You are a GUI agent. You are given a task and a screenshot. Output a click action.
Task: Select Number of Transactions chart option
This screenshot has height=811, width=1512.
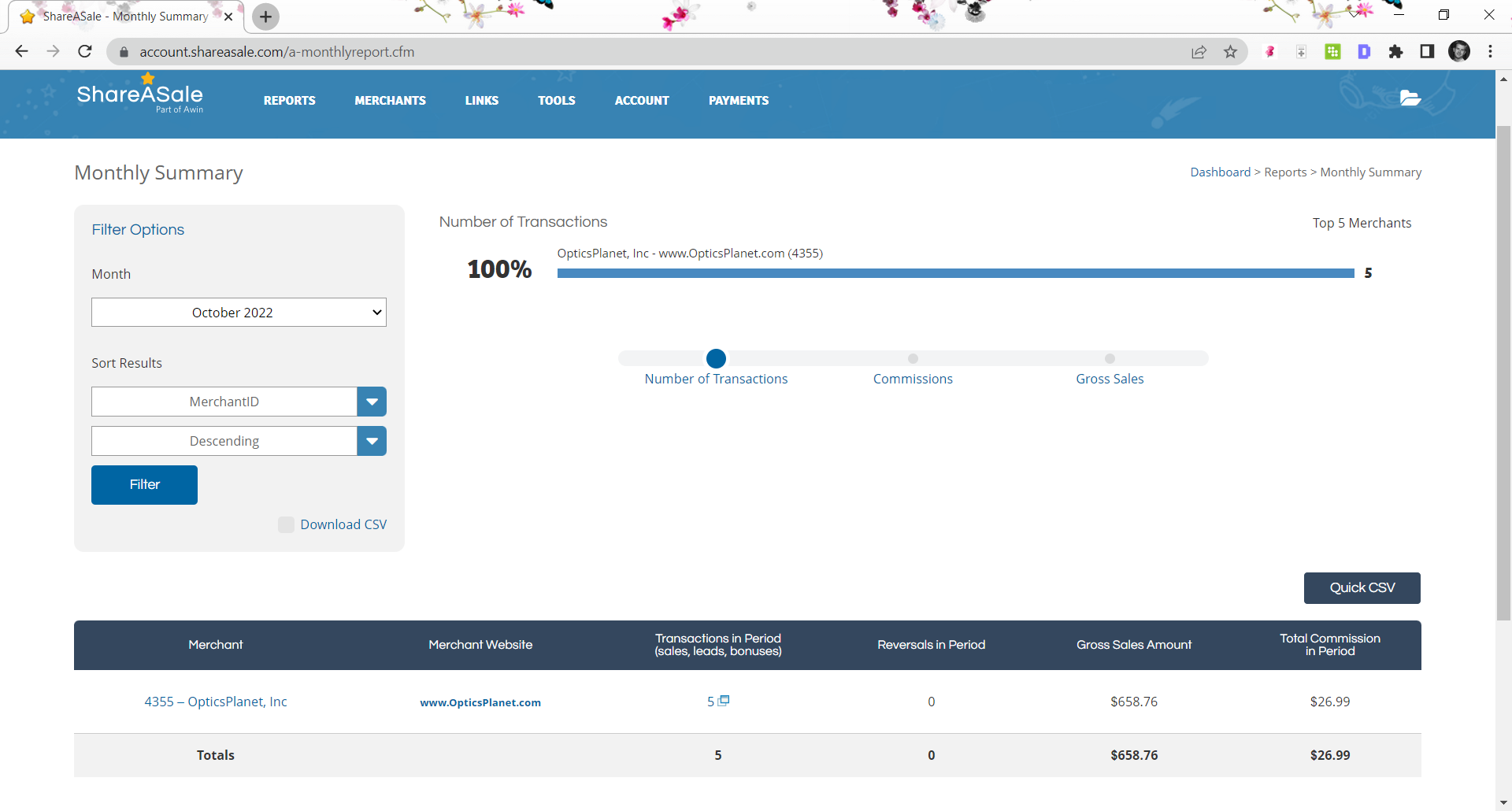pyautogui.click(x=716, y=358)
